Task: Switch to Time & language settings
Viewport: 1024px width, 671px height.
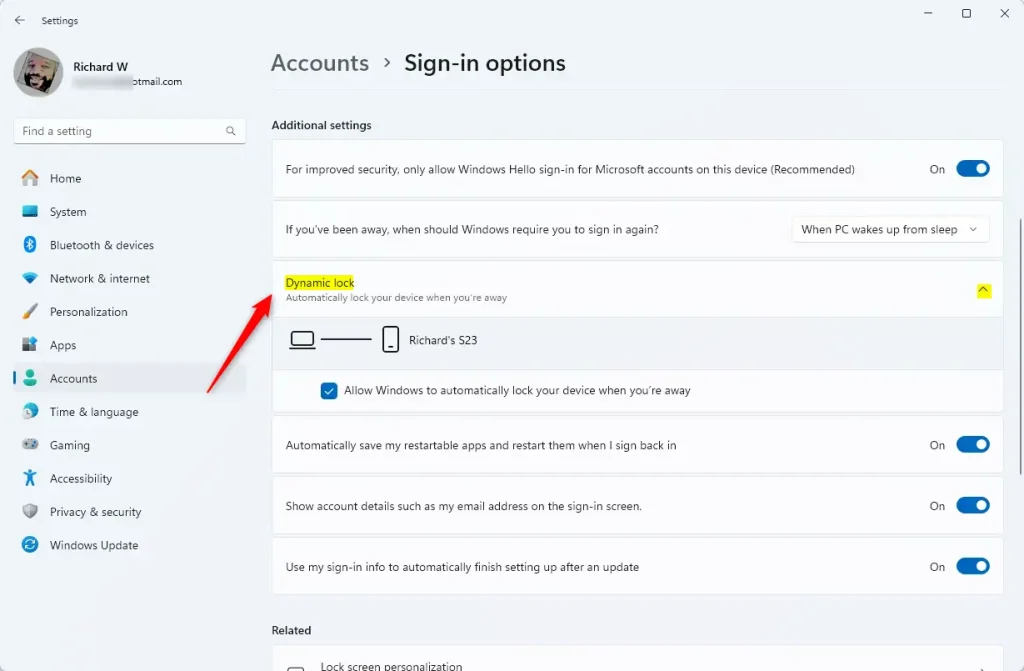Action: (x=94, y=412)
